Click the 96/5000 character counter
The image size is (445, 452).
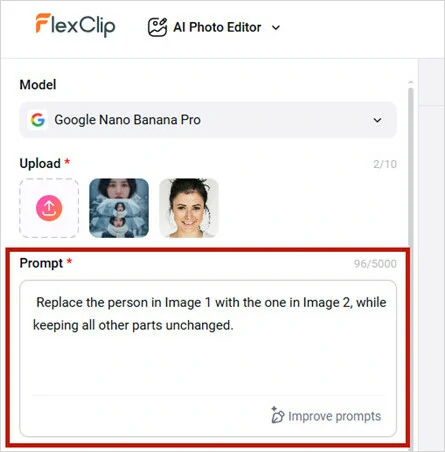[375, 264]
